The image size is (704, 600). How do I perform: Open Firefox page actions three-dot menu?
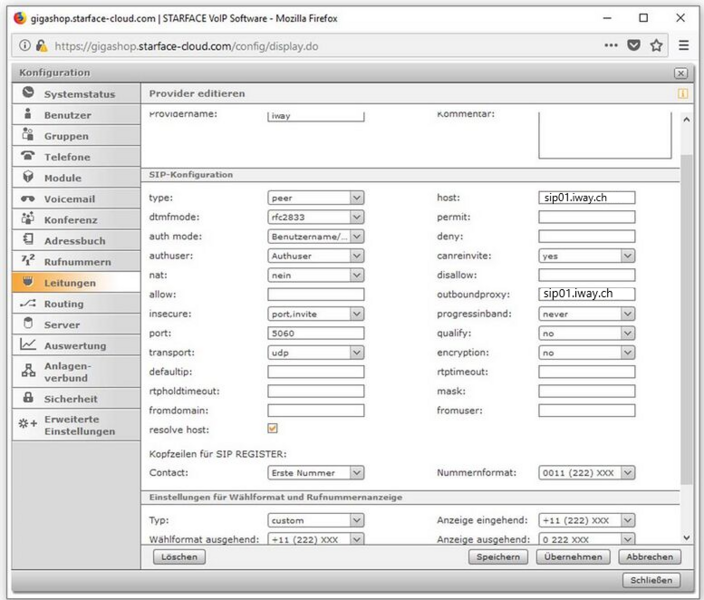click(611, 45)
